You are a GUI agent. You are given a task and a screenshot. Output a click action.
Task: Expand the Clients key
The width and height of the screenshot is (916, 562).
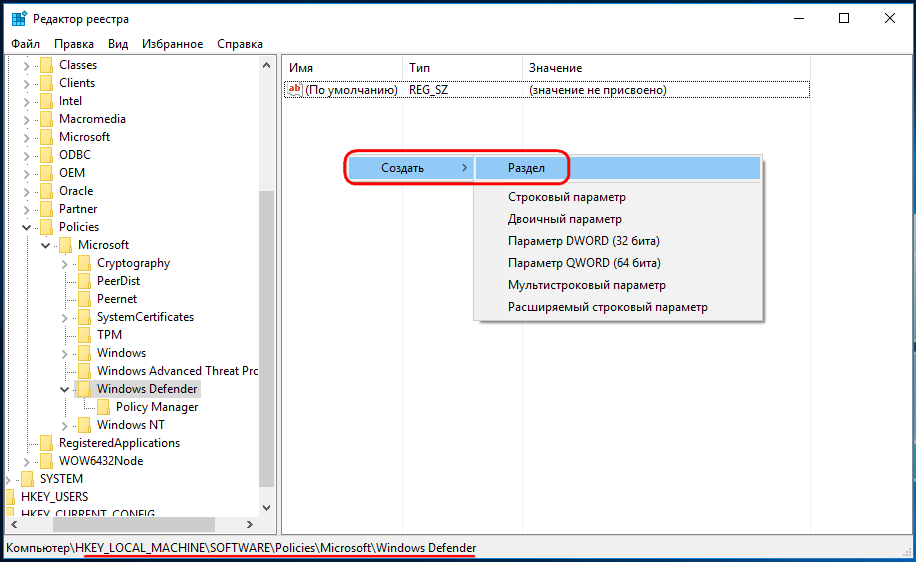tap(26, 84)
